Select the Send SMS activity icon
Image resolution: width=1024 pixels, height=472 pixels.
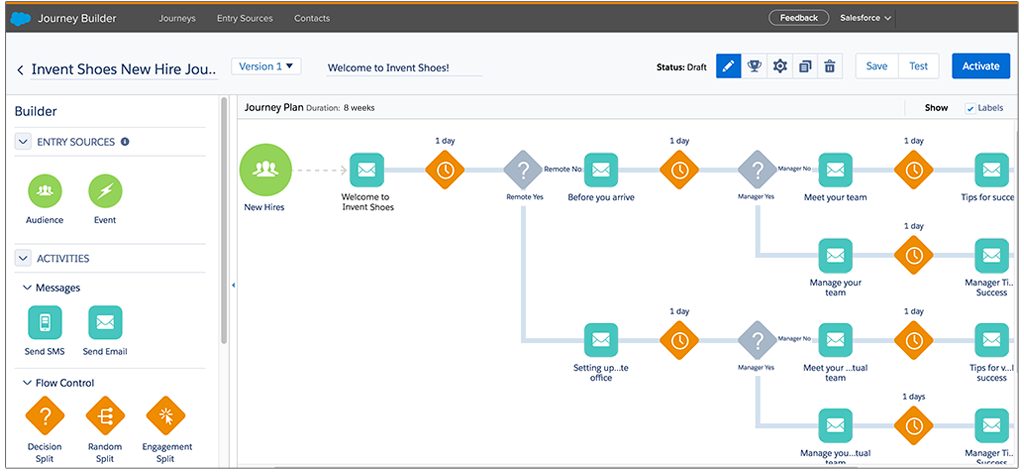(x=45, y=323)
